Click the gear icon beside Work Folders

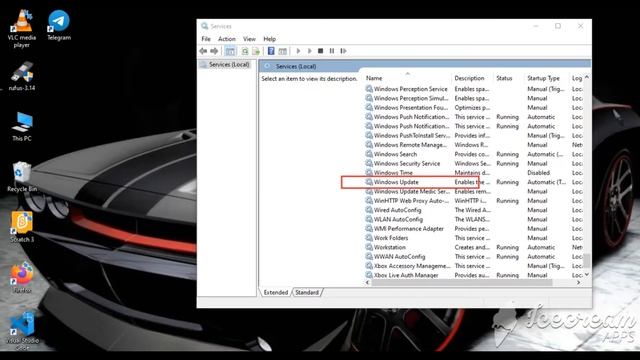369,238
